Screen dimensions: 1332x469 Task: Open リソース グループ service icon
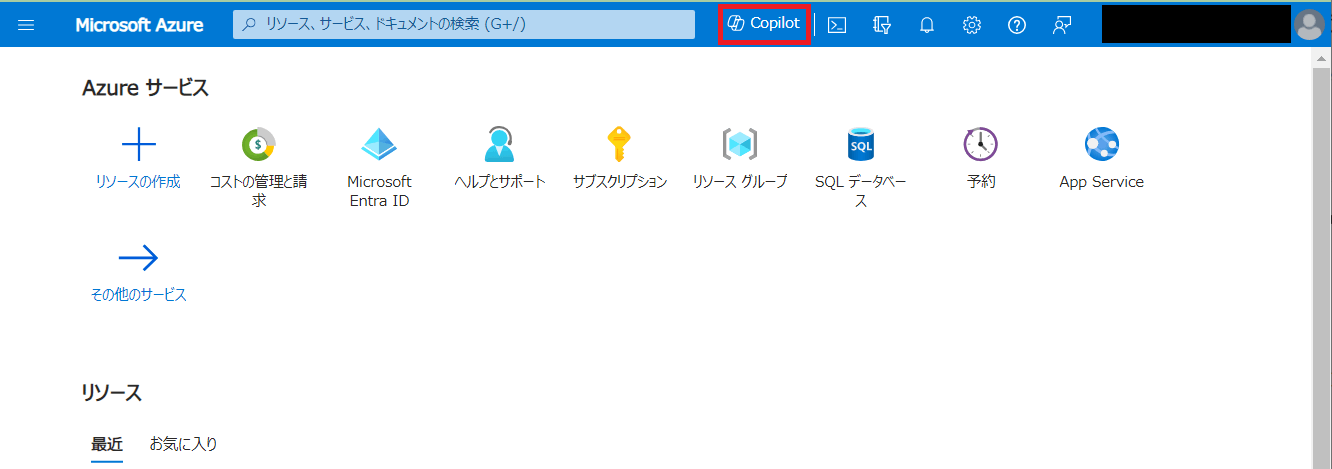coord(740,145)
